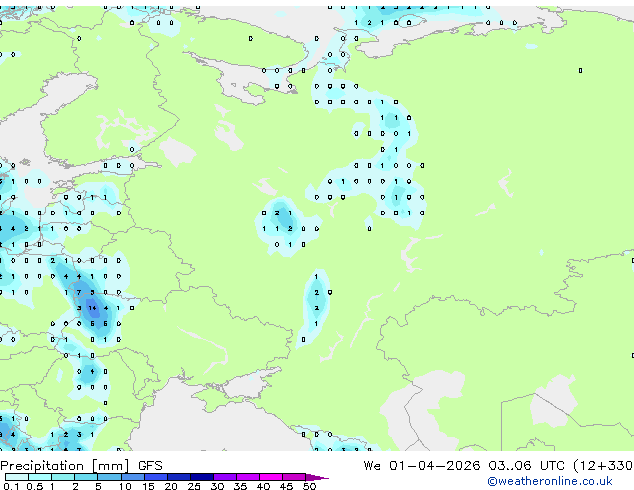Click the legend label '40'
634x490 pixels.
263,486
